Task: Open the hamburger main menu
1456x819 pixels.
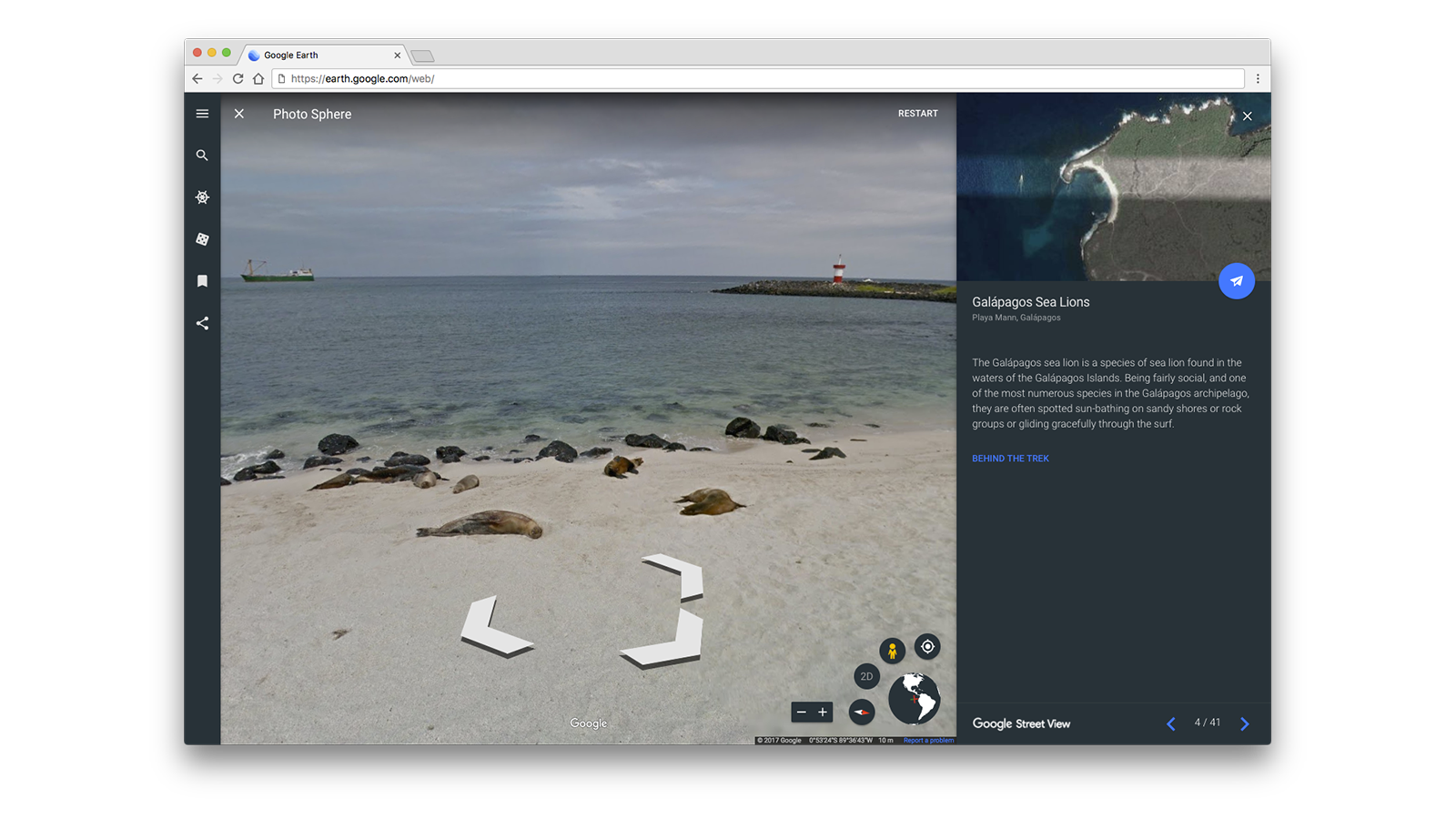Action: 202,114
